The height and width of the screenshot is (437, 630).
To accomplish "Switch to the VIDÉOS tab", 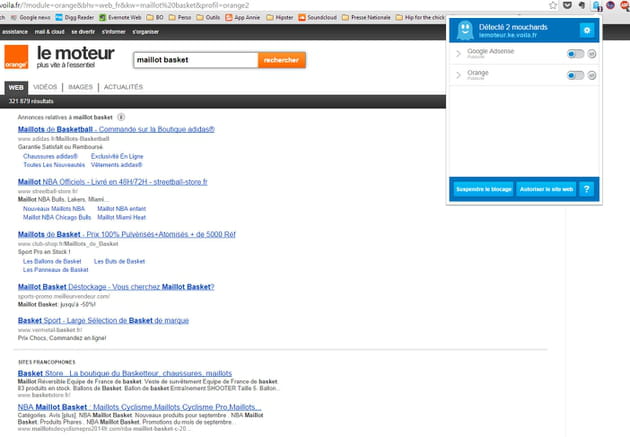I will tap(45, 87).
